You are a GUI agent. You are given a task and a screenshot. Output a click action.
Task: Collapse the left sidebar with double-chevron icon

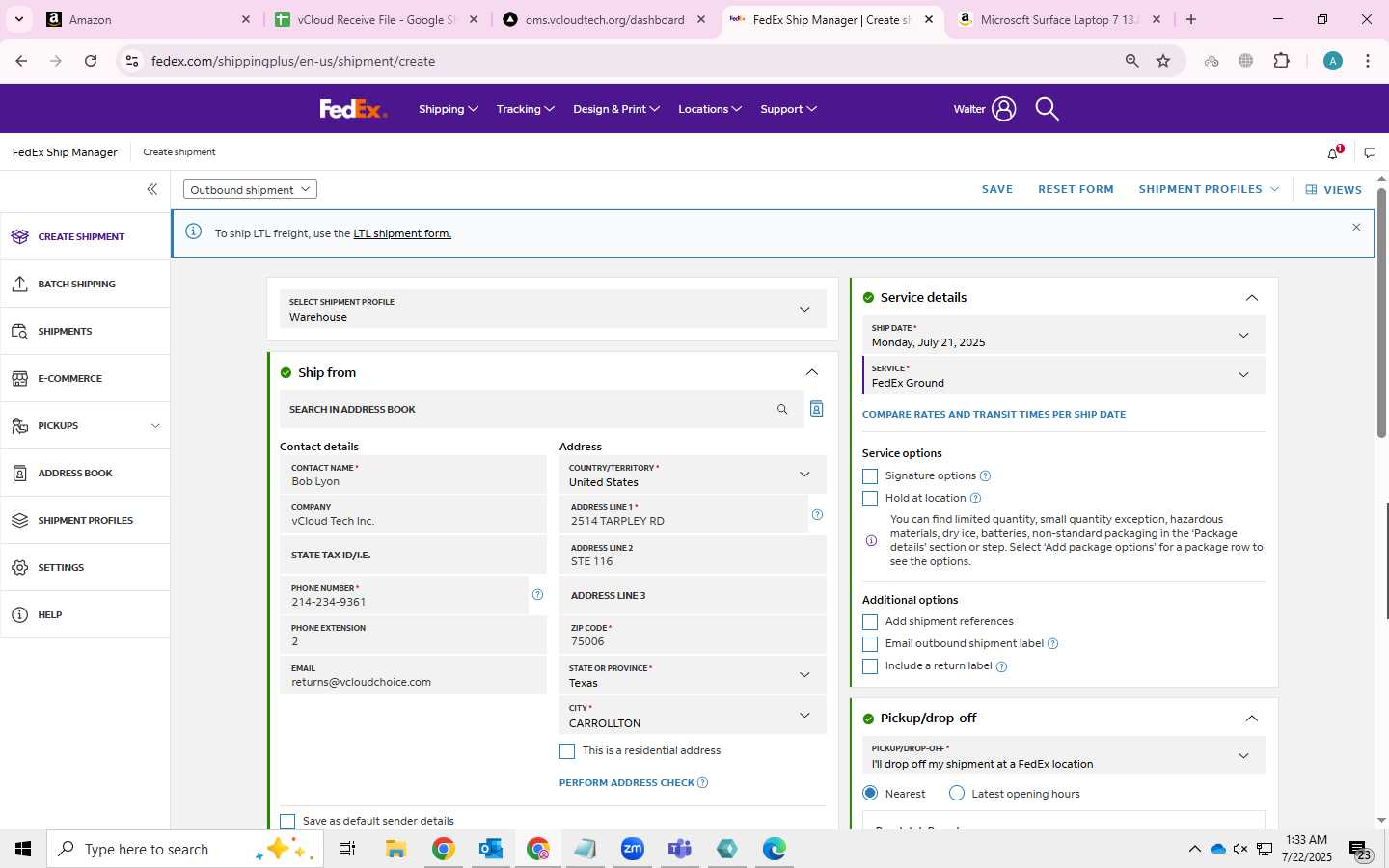151,189
